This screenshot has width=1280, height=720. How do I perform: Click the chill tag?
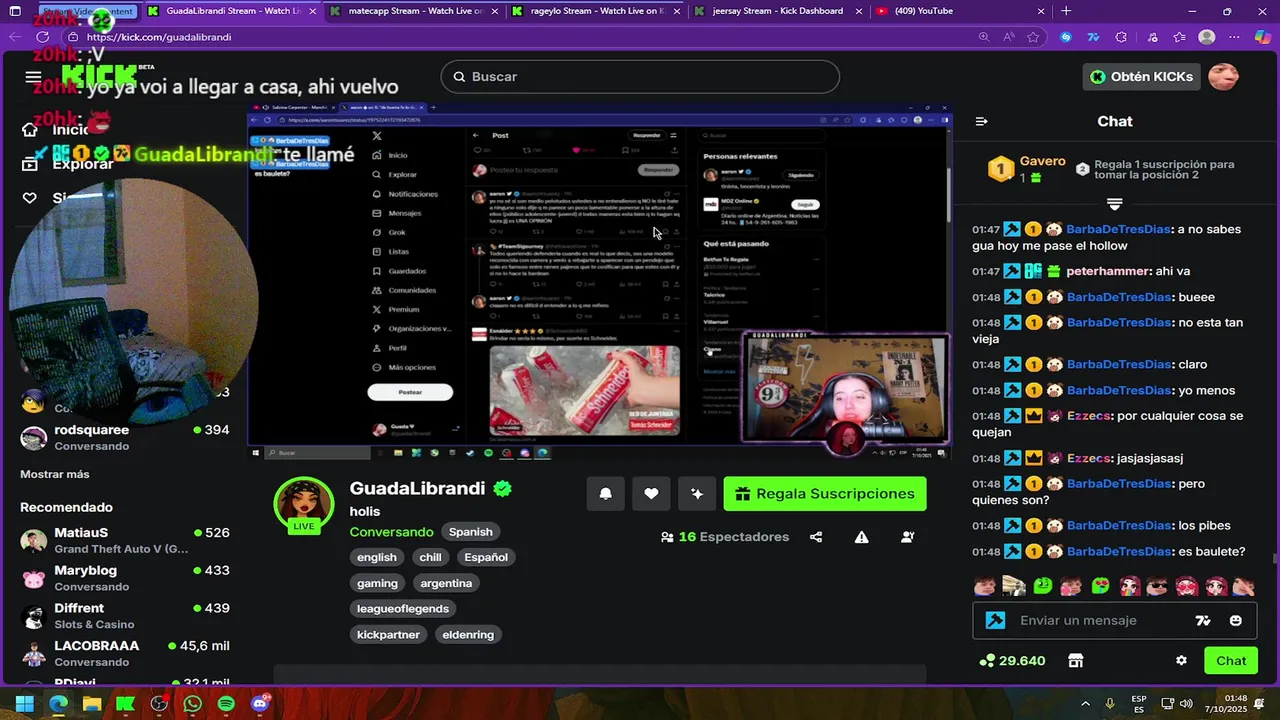click(430, 557)
